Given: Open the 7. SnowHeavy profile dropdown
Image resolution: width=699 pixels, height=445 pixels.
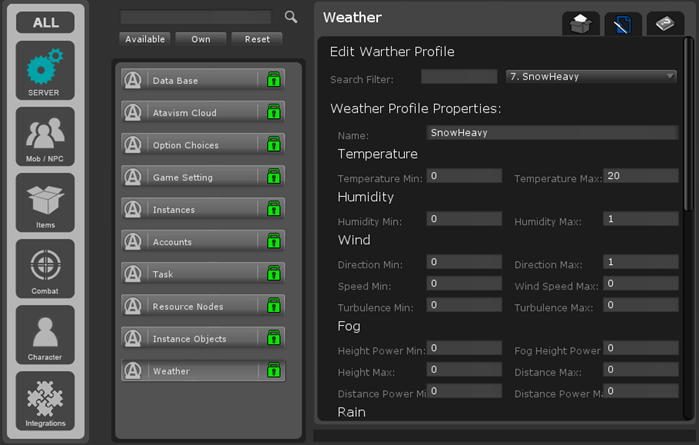Looking at the screenshot, I should pos(591,76).
